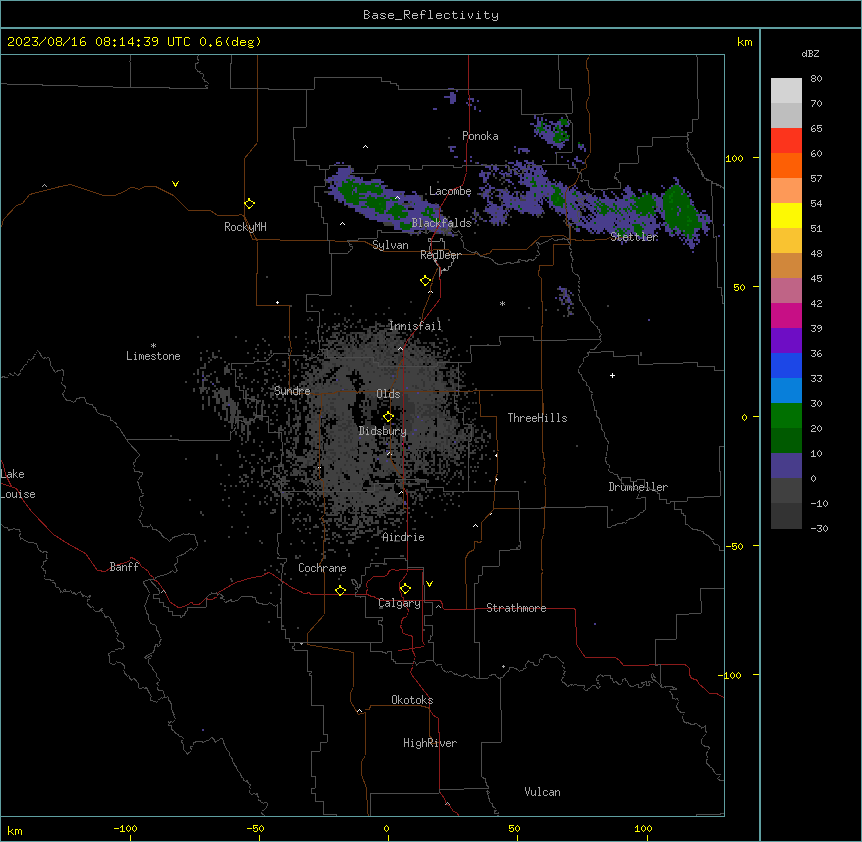
Task: Click the green echo cell east of Stettler
Action: [x=680, y=211]
